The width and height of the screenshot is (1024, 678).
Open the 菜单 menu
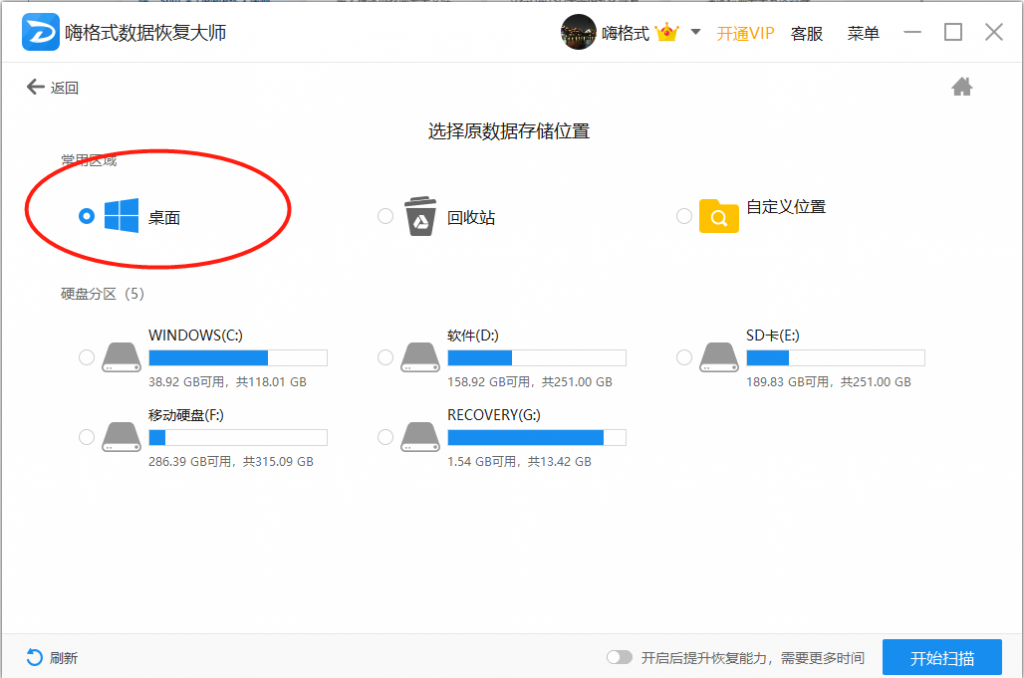(863, 33)
